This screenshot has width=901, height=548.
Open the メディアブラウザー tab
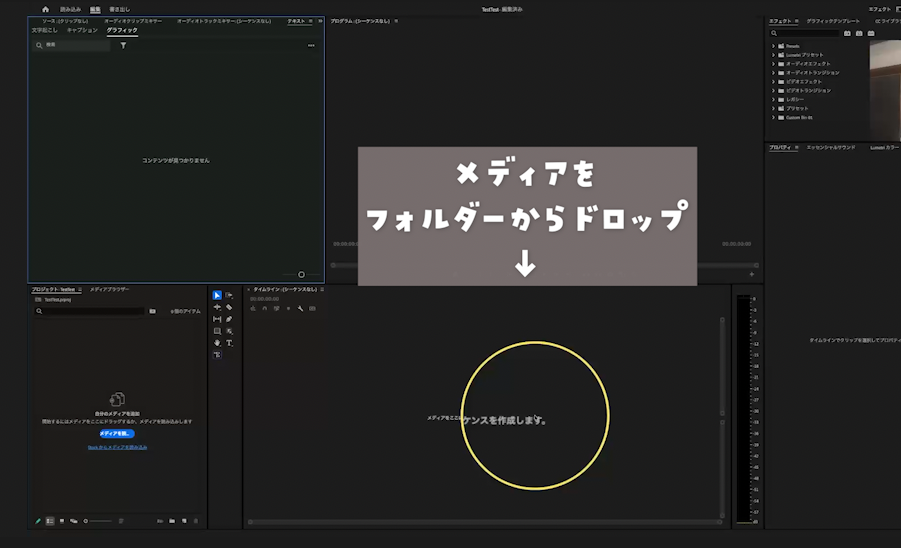click(x=109, y=289)
